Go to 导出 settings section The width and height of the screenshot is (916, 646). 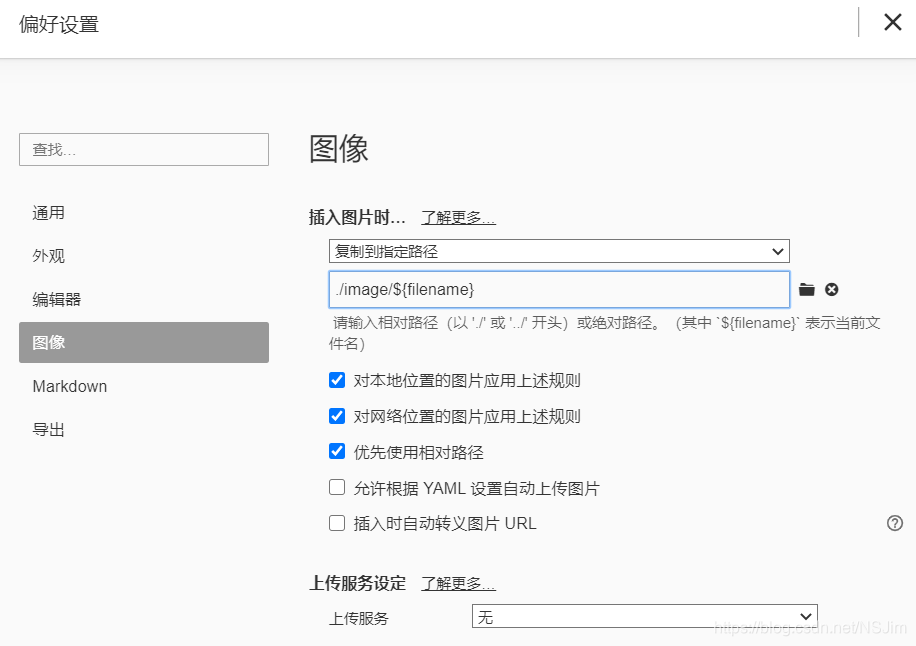click(144, 429)
